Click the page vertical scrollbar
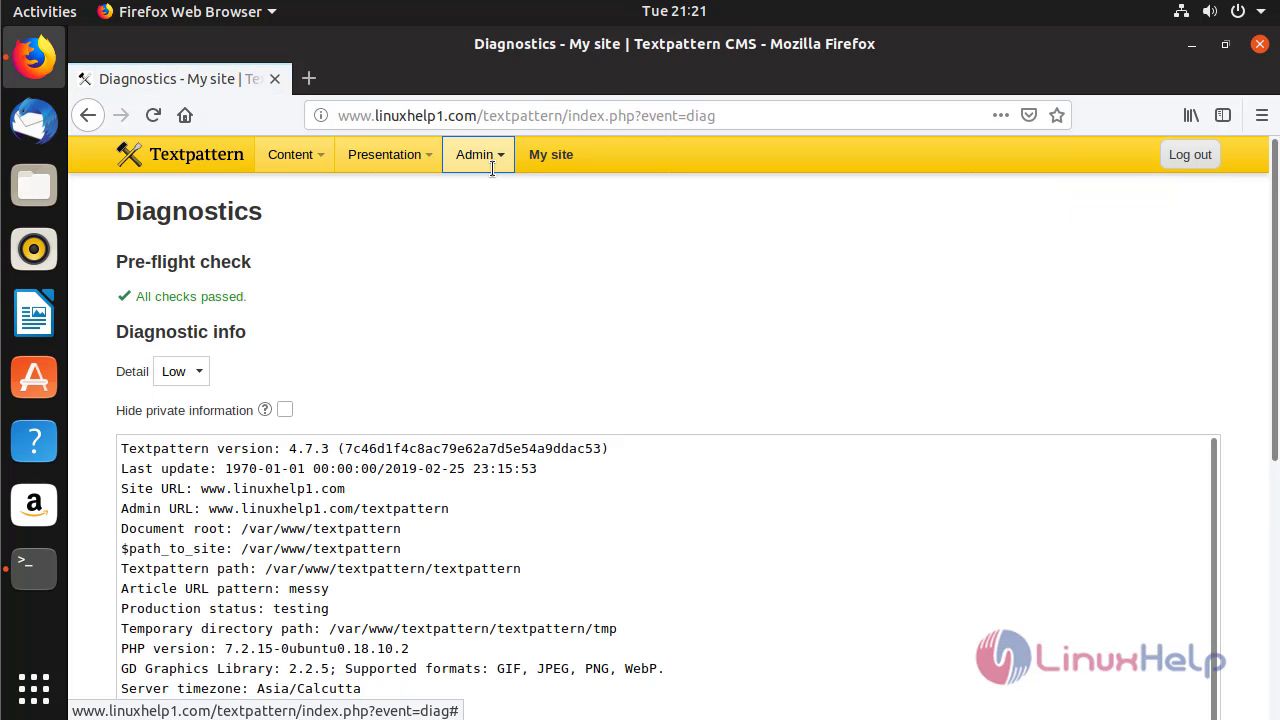This screenshot has height=720, width=1280. (1274, 300)
